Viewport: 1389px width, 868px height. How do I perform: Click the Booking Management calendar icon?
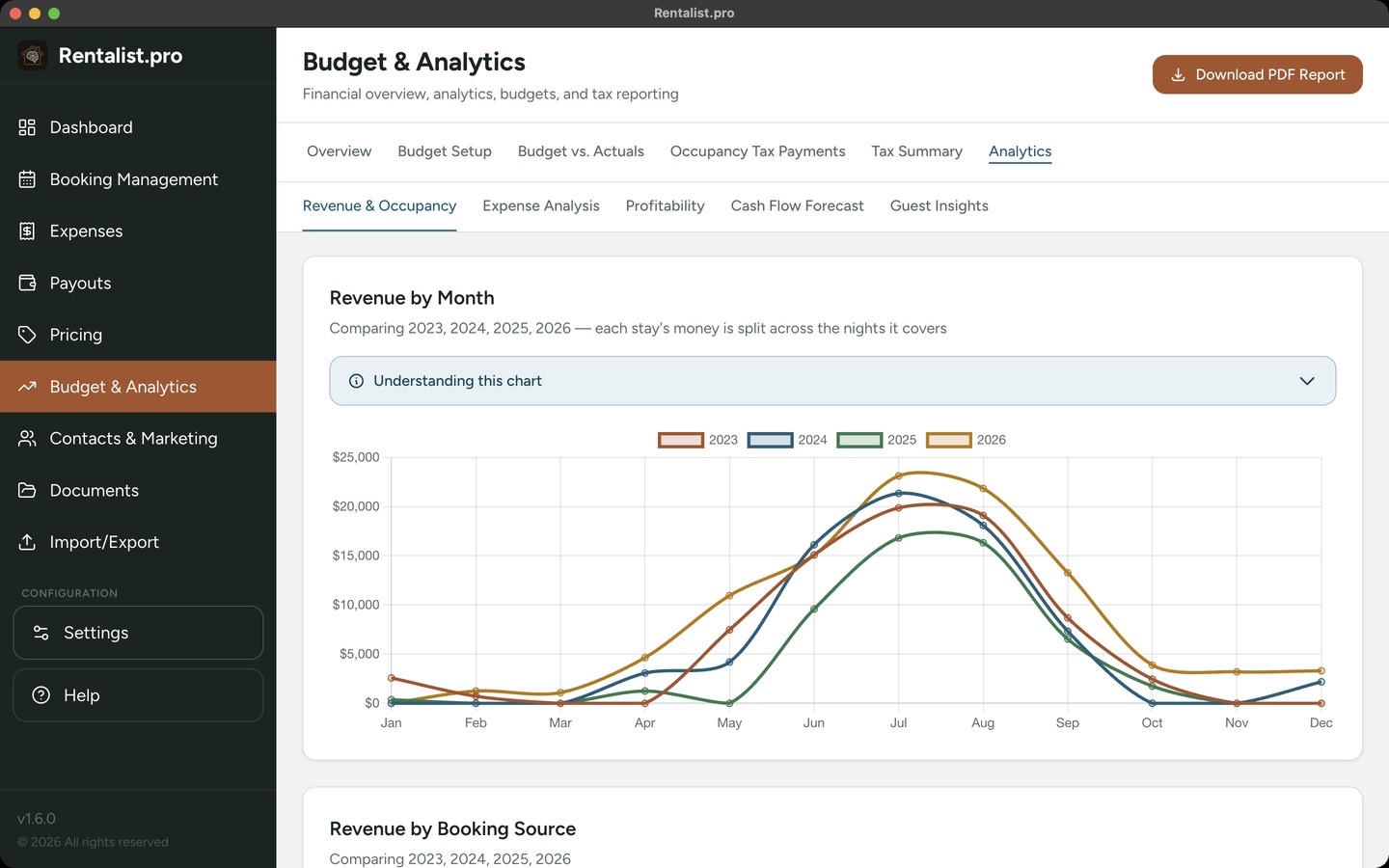pyautogui.click(x=27, y=179)
